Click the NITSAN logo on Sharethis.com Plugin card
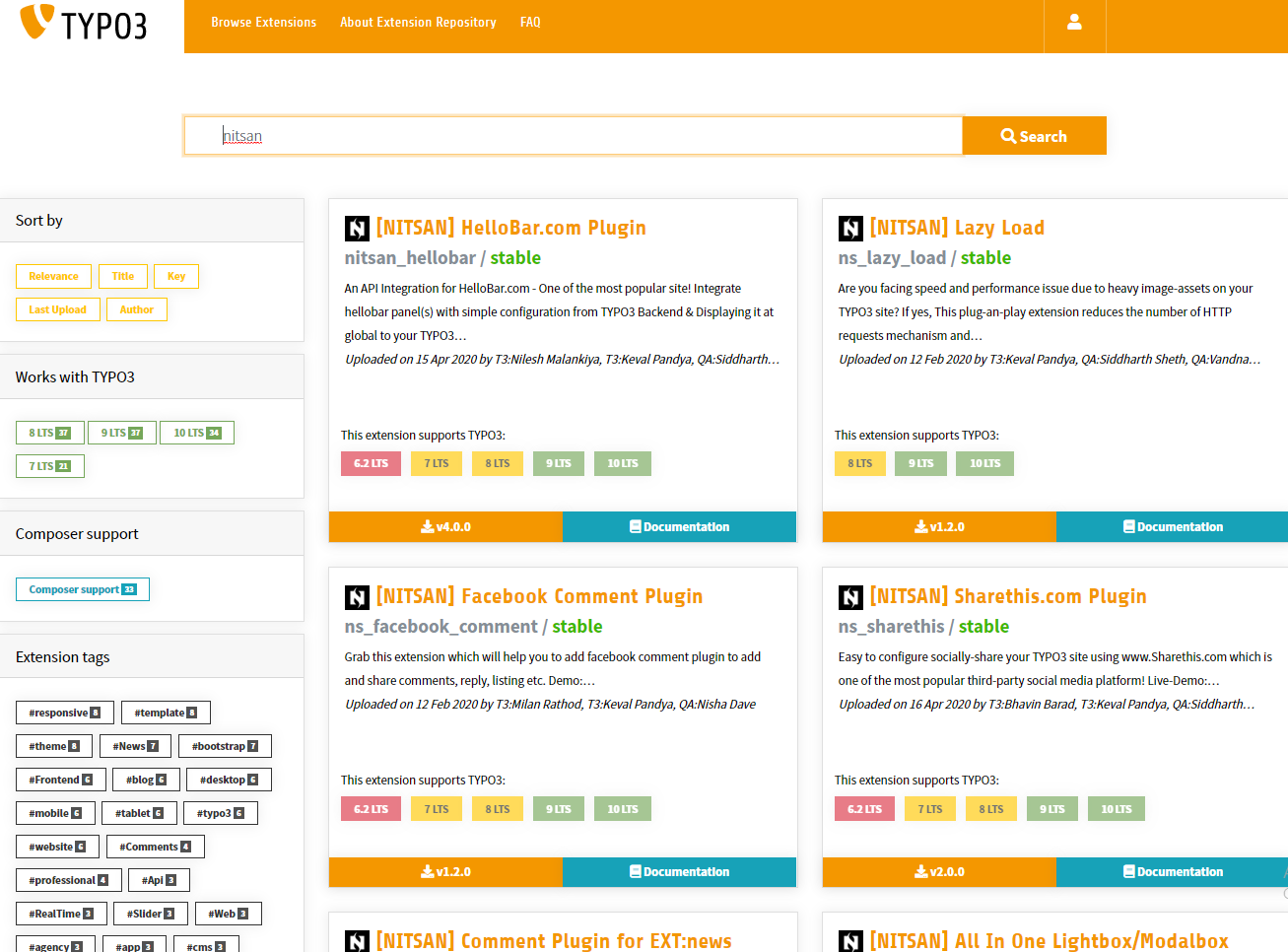 pos(849,597)
